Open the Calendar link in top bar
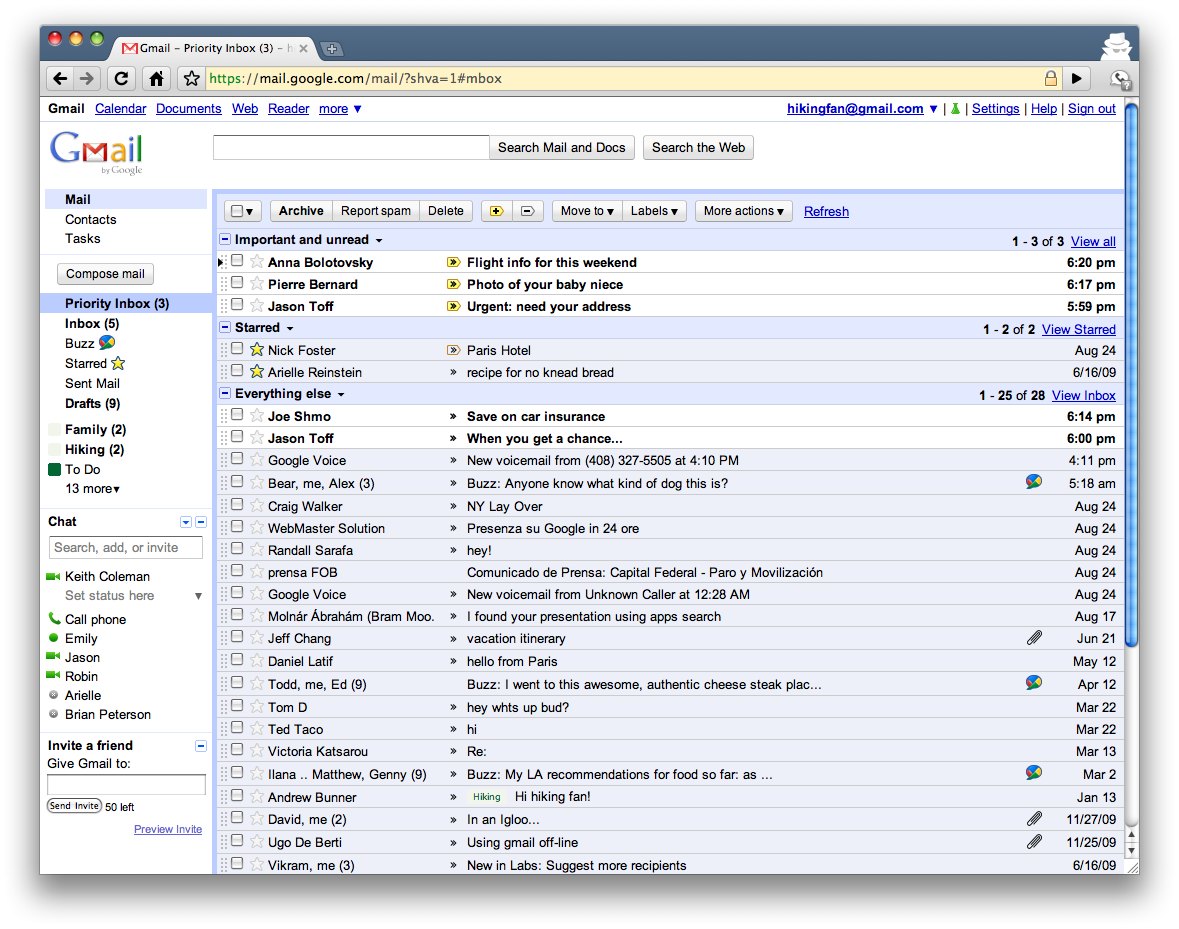The image size is (1179, 929). [x=120, y=109]
